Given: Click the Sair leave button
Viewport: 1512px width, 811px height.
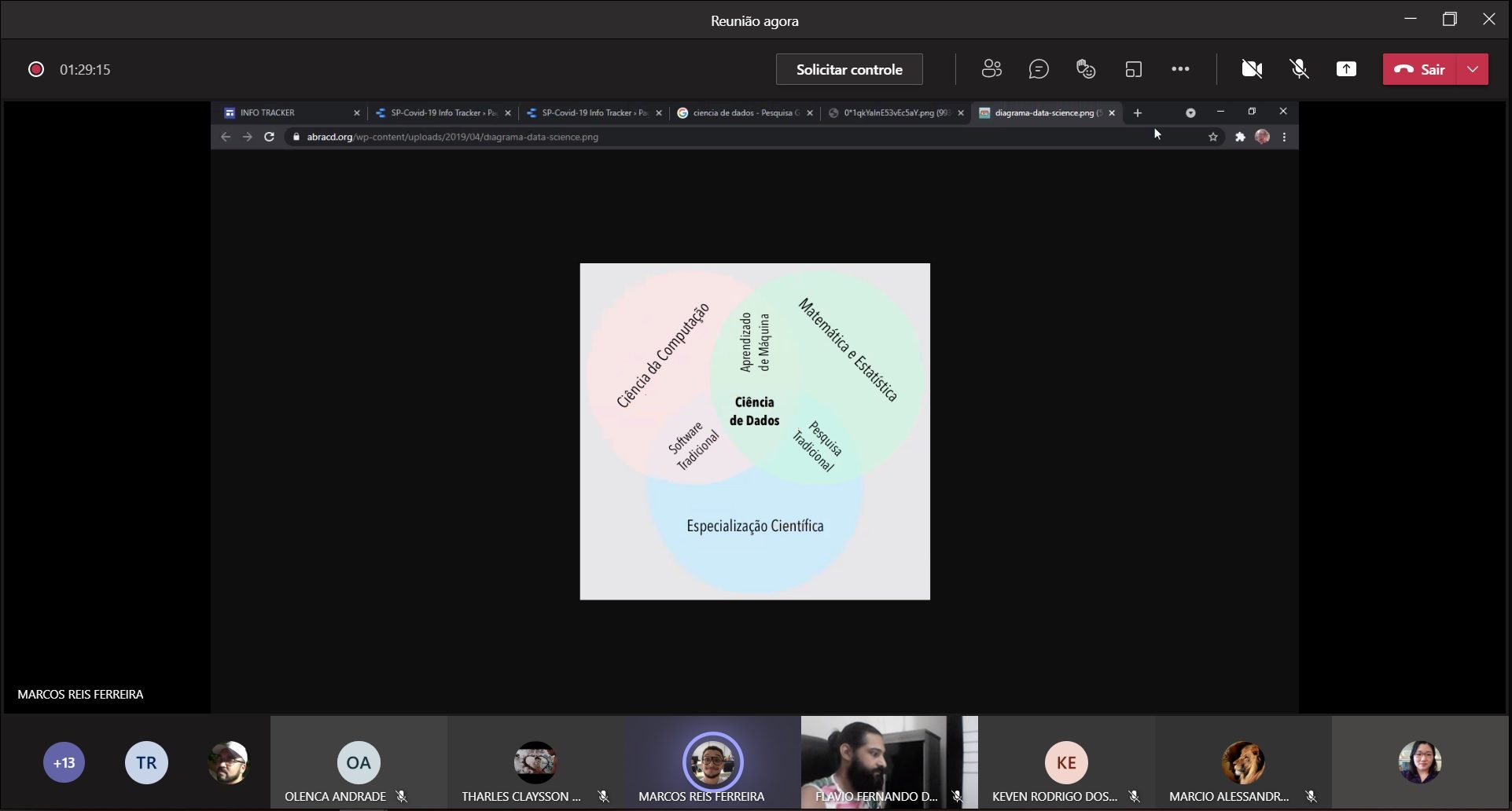Looking at the screenshot, I should 1420,69.
